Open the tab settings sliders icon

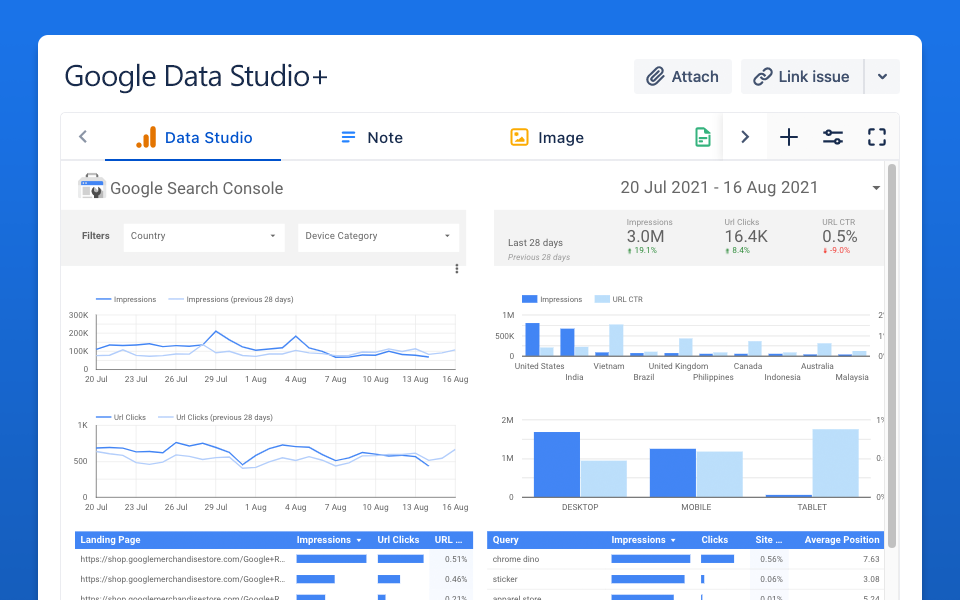pos(833,137)
